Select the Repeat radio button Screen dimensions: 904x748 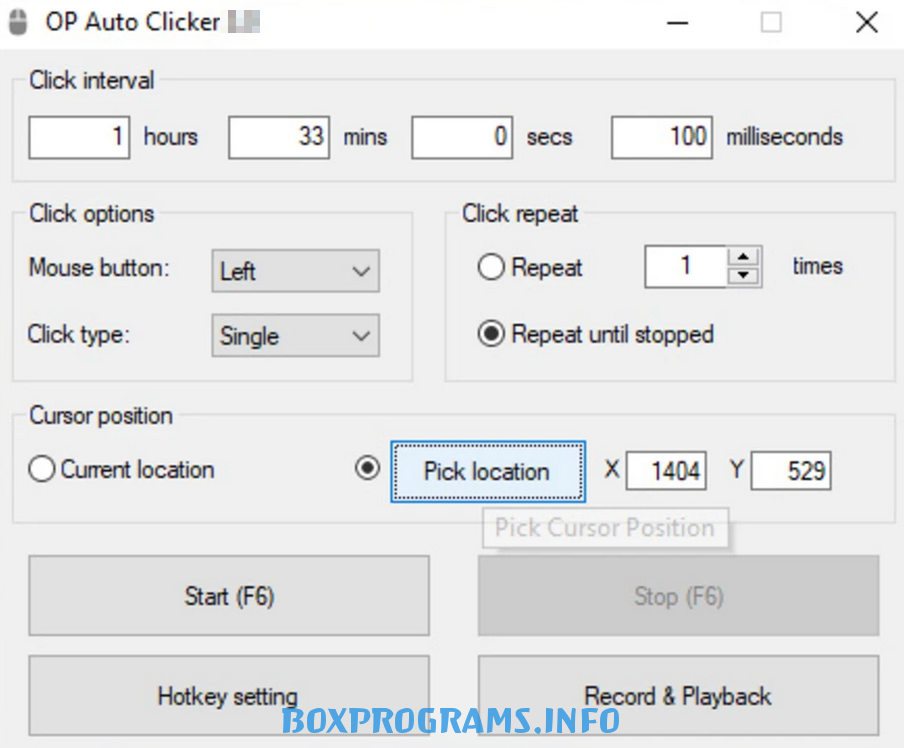[490, 268]
